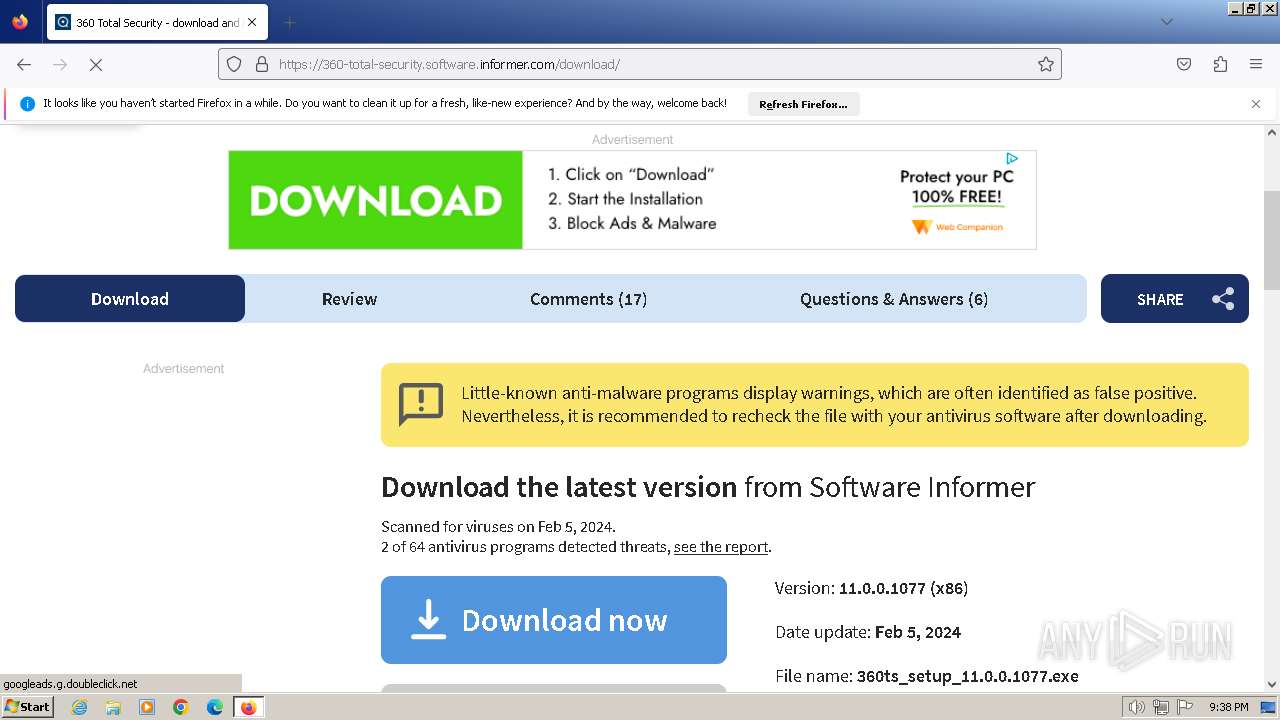Screen dimensions: 1280x720
Task: Open tracking protection shield icon
Action: [234, 64]
